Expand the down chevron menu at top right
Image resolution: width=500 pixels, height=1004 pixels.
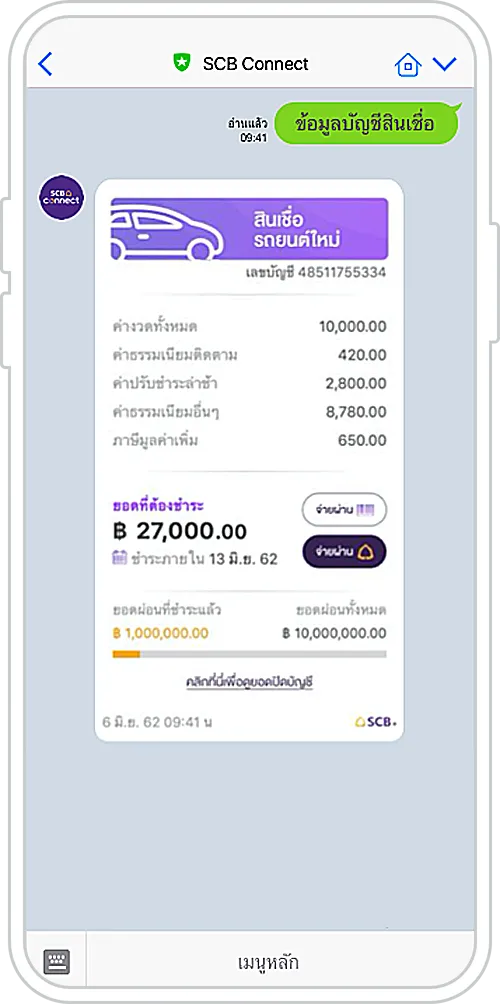[x=444, y=64]
